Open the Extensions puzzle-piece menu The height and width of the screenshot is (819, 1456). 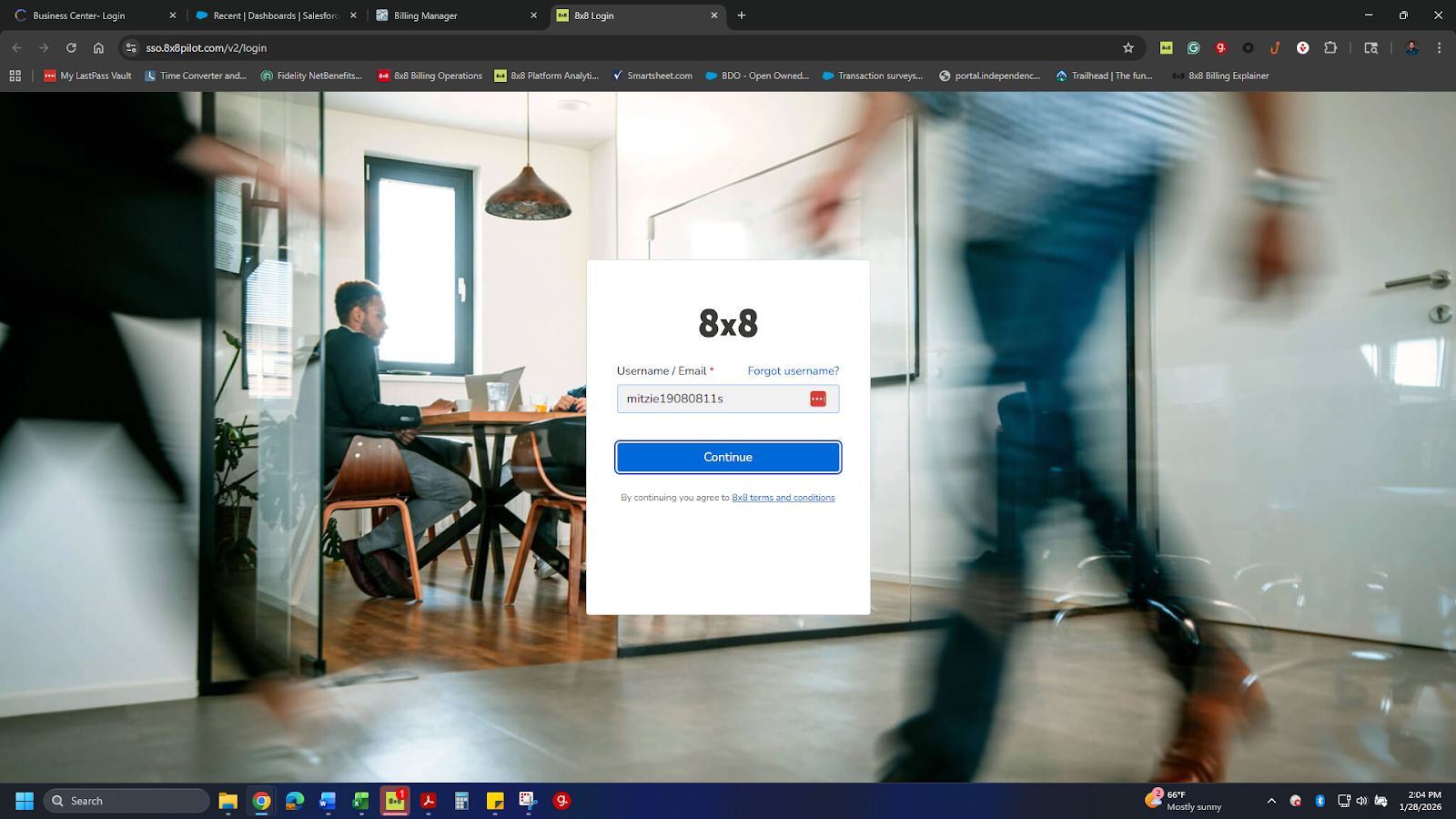(x=1330, y=47)
